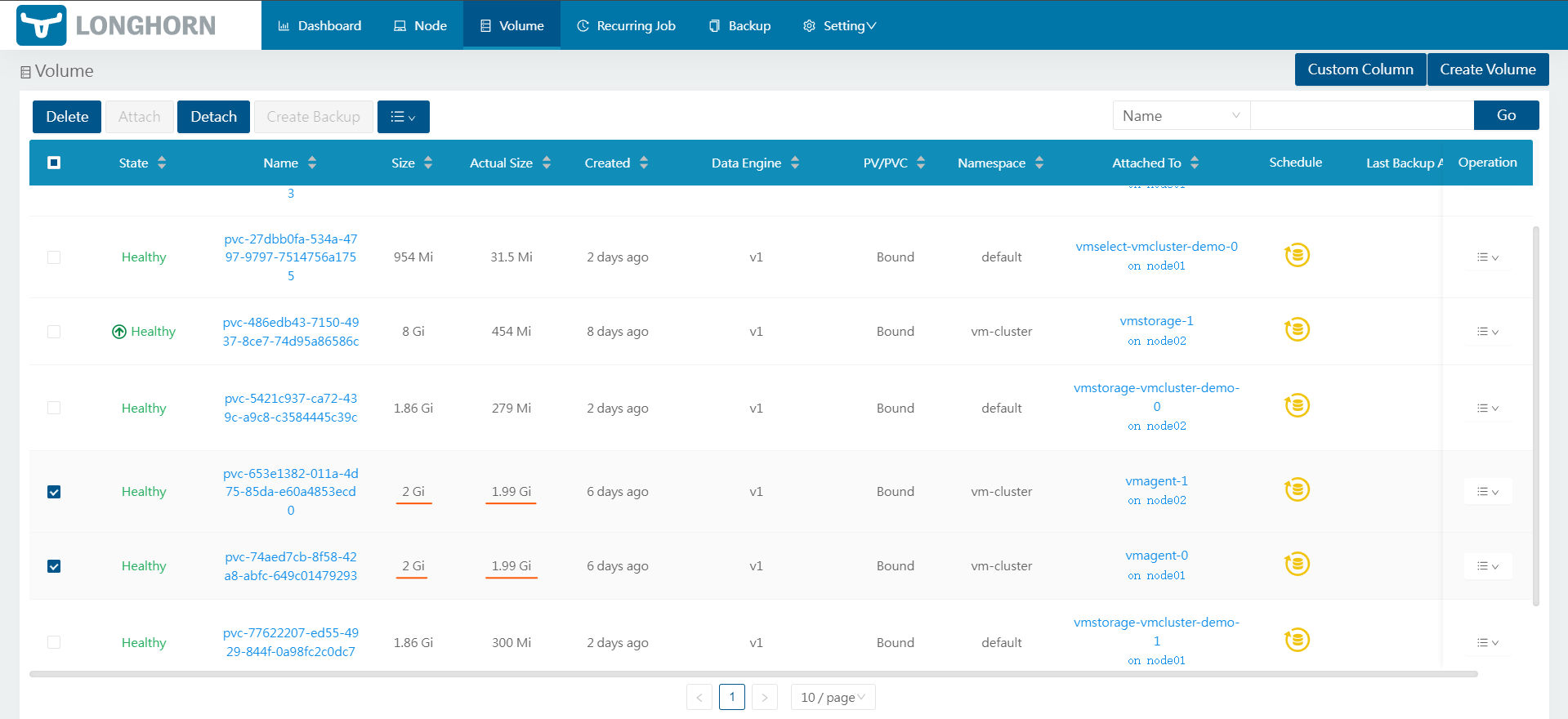Image resolution: width=1568 pixels, height=719 pixels.
Task: Sort volumes by Name column arrows
Action: 312,163
